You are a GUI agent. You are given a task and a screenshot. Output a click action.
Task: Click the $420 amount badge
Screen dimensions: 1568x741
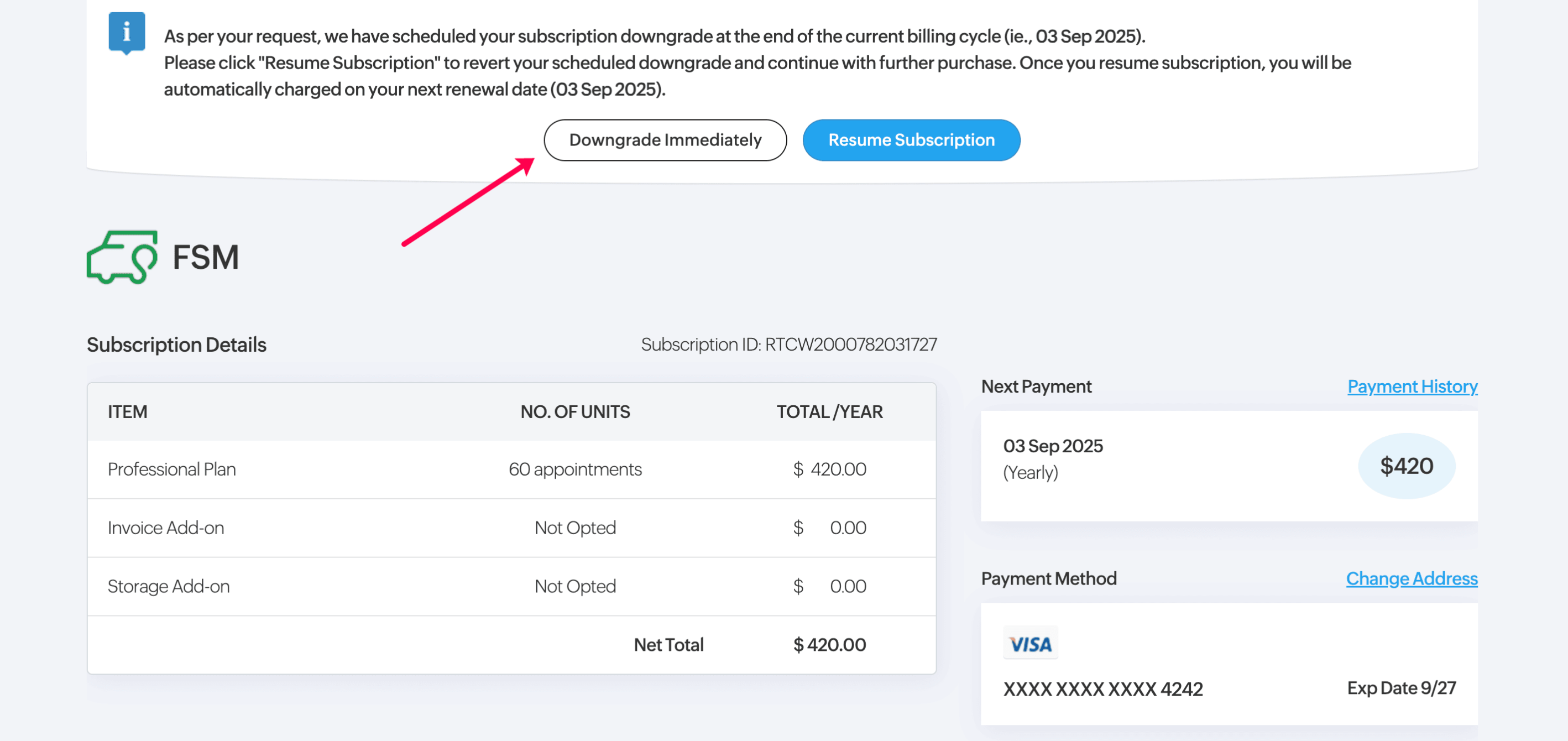click(x=1406, y=466)
